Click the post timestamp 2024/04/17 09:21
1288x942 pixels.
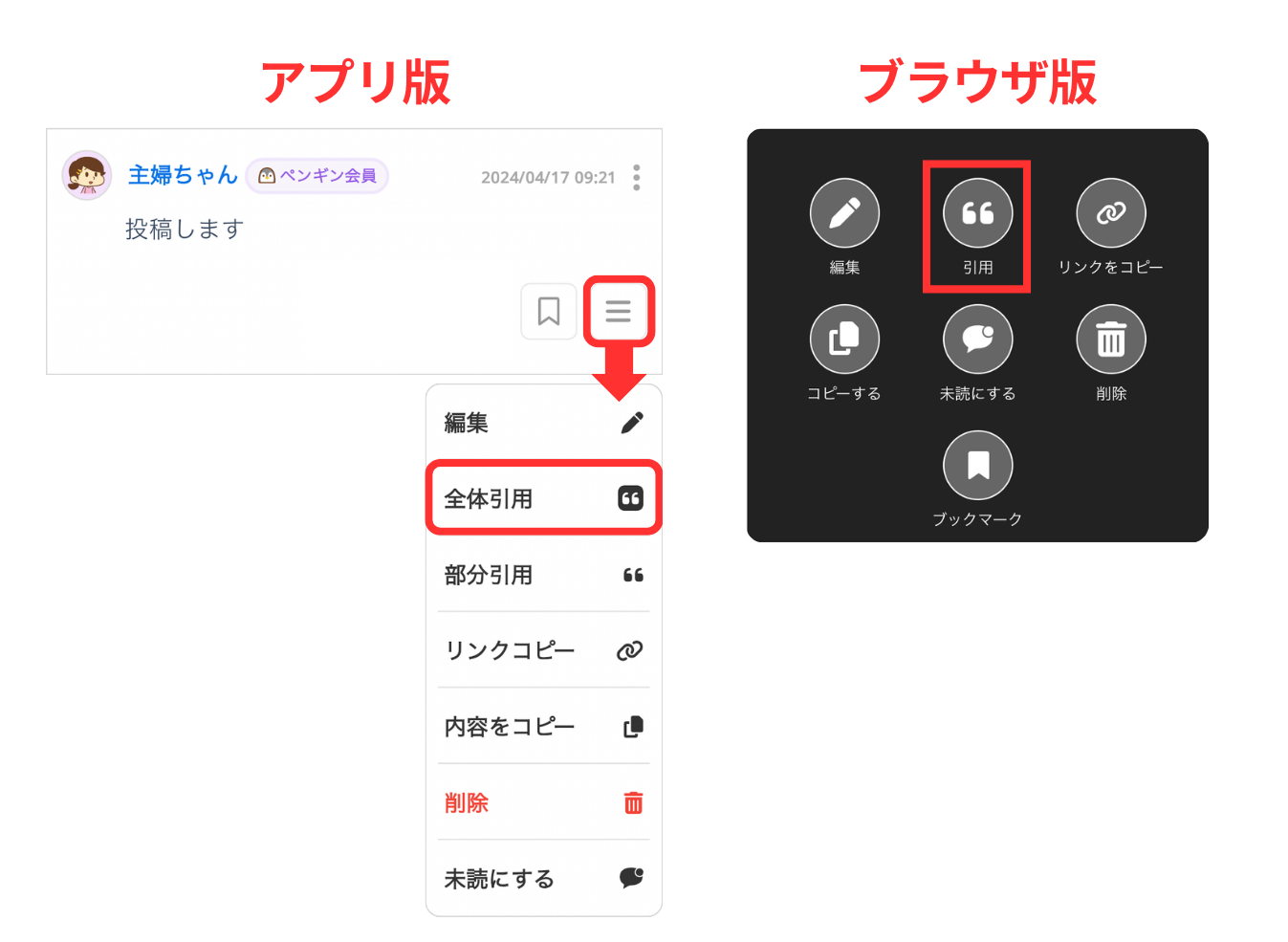coord(548,178)
